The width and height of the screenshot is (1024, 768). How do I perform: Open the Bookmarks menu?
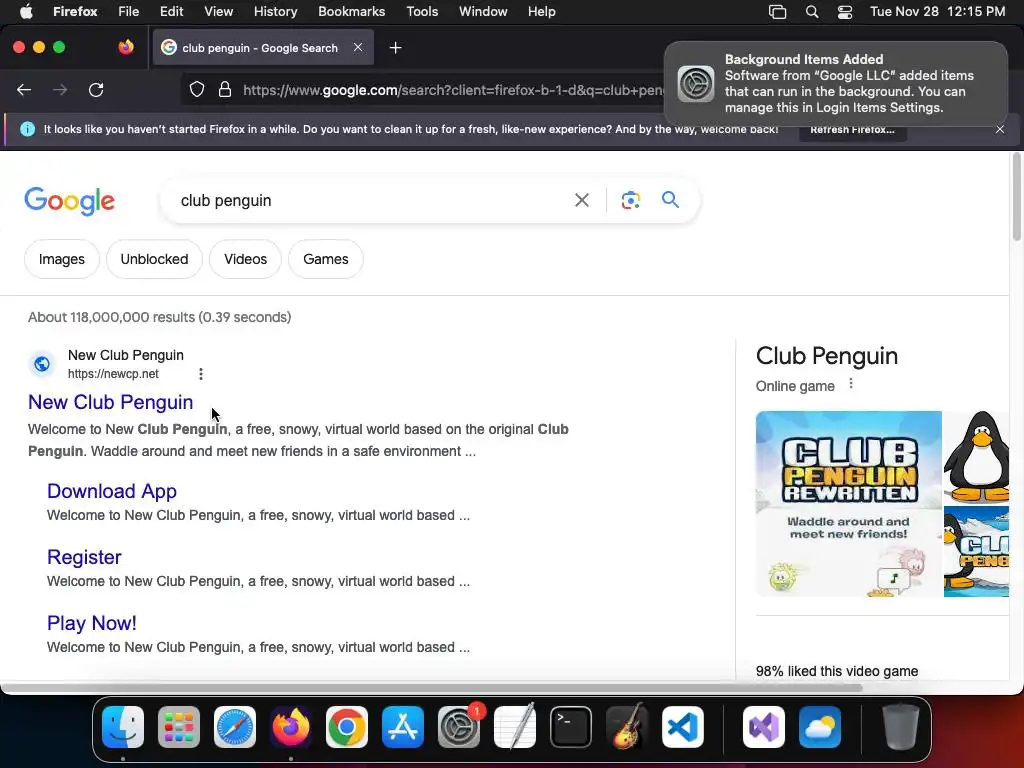351,11
